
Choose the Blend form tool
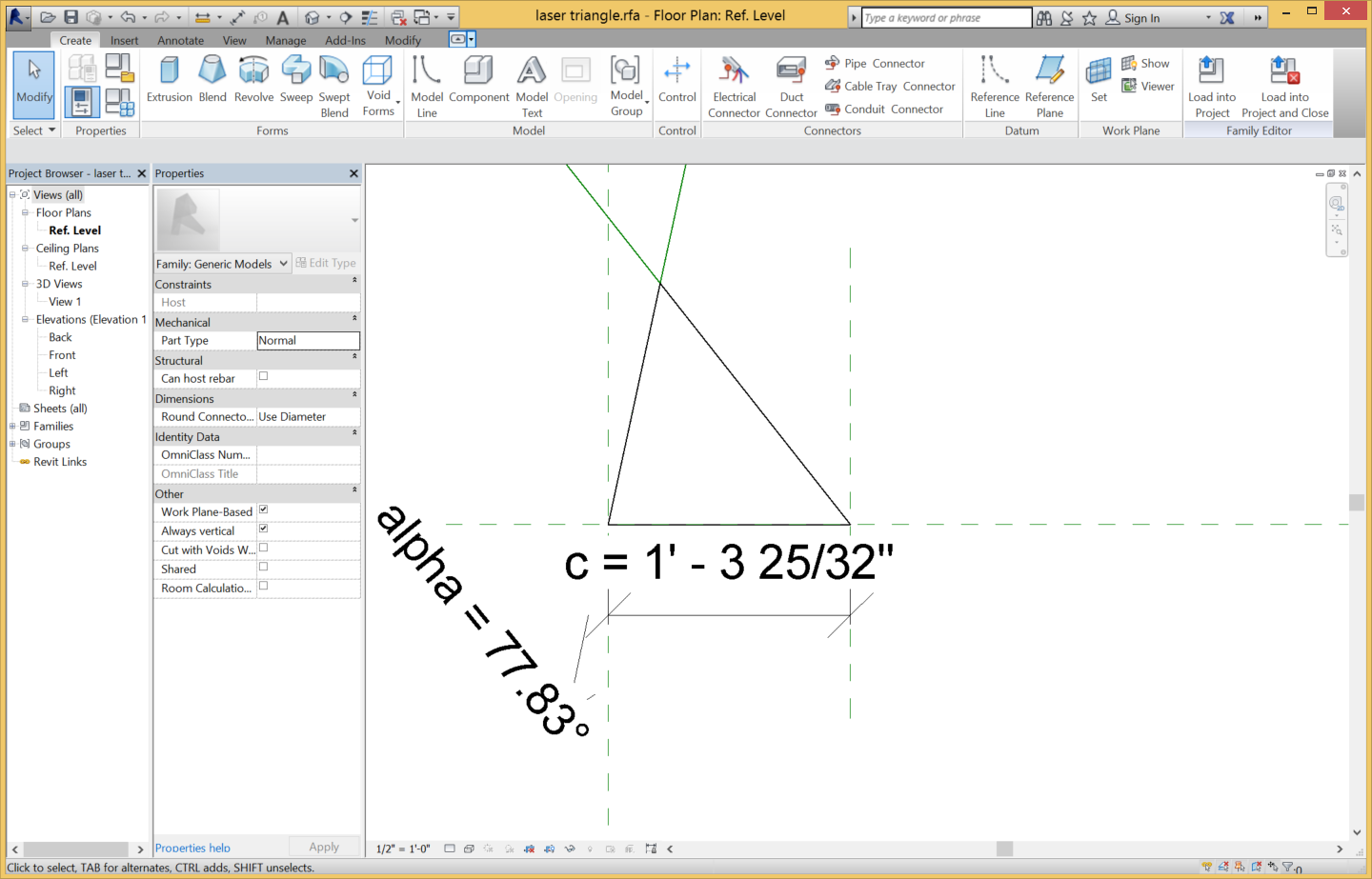pos(212,80)
